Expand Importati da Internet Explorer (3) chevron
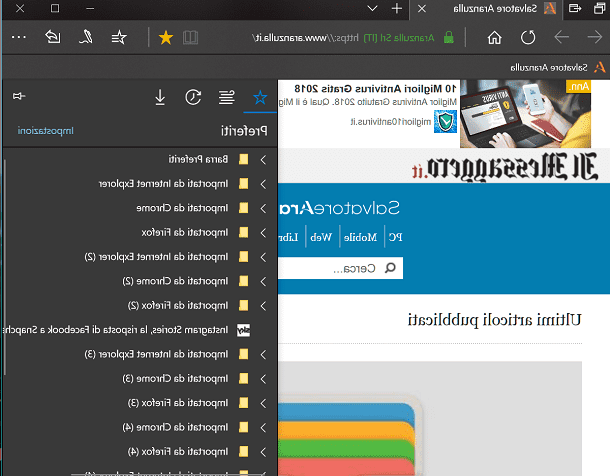The width and height of the screenshot is (610, 476). tap(263, 354)
